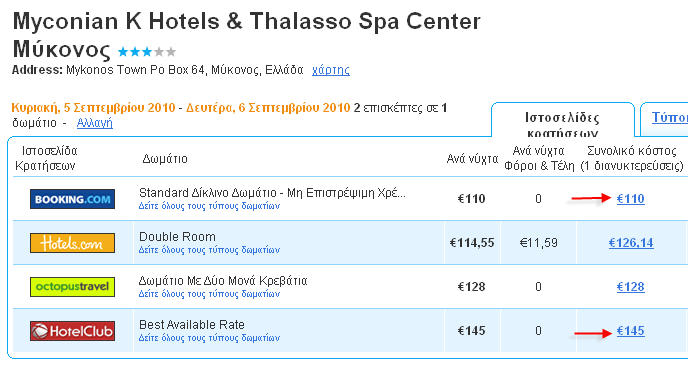Click the hotel star rating
Image resolution: width=688 pixels, height=365 pixels.
coord(147,52)
